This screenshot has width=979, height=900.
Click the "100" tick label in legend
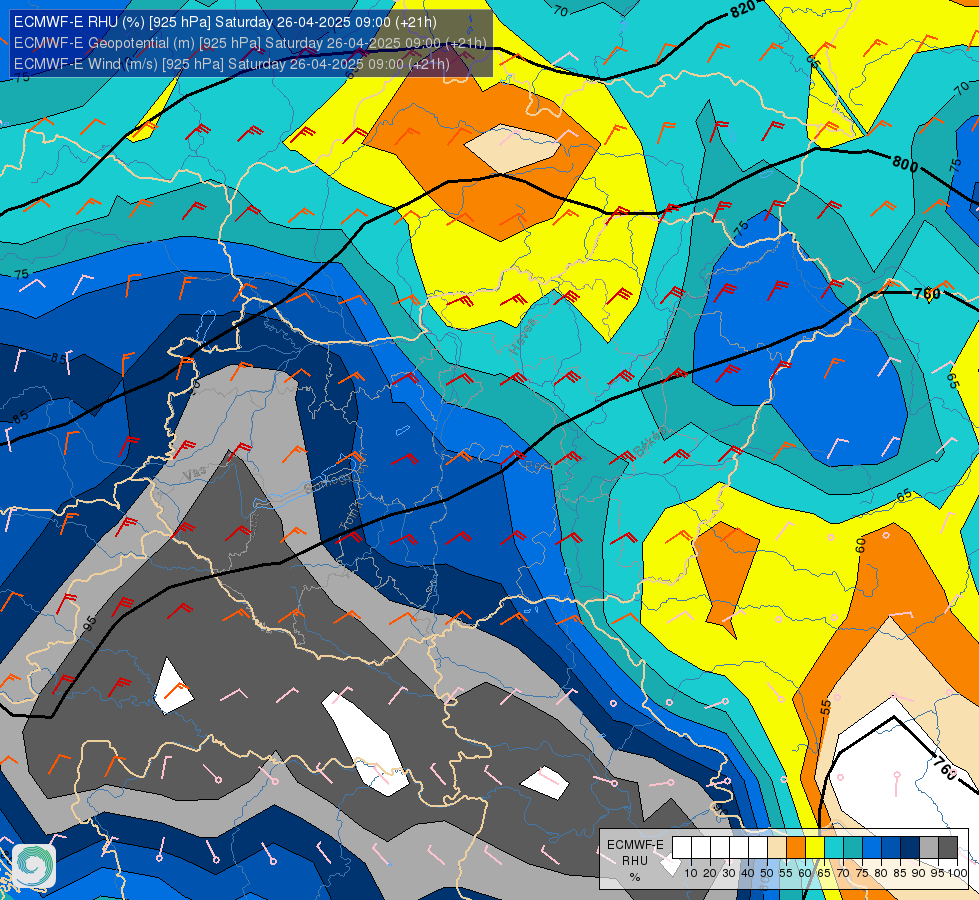point(957,873)
